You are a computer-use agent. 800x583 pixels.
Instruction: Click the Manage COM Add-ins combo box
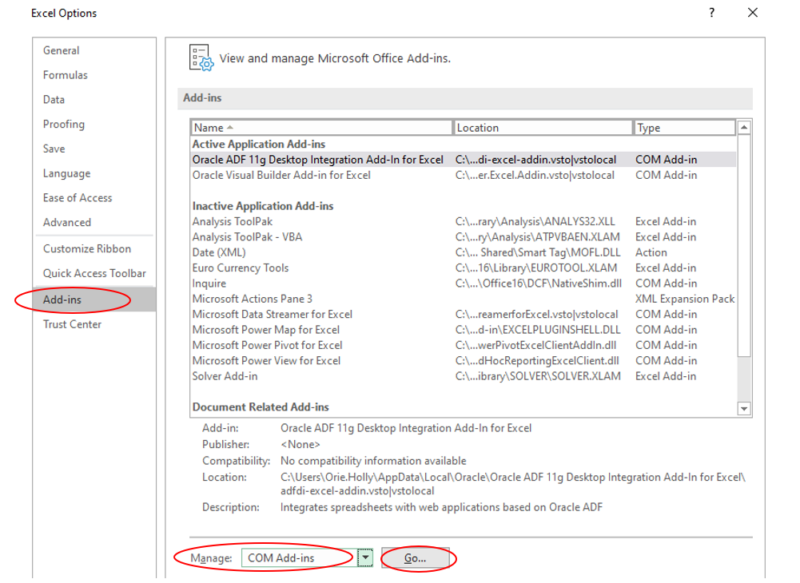tap(298, 558)
